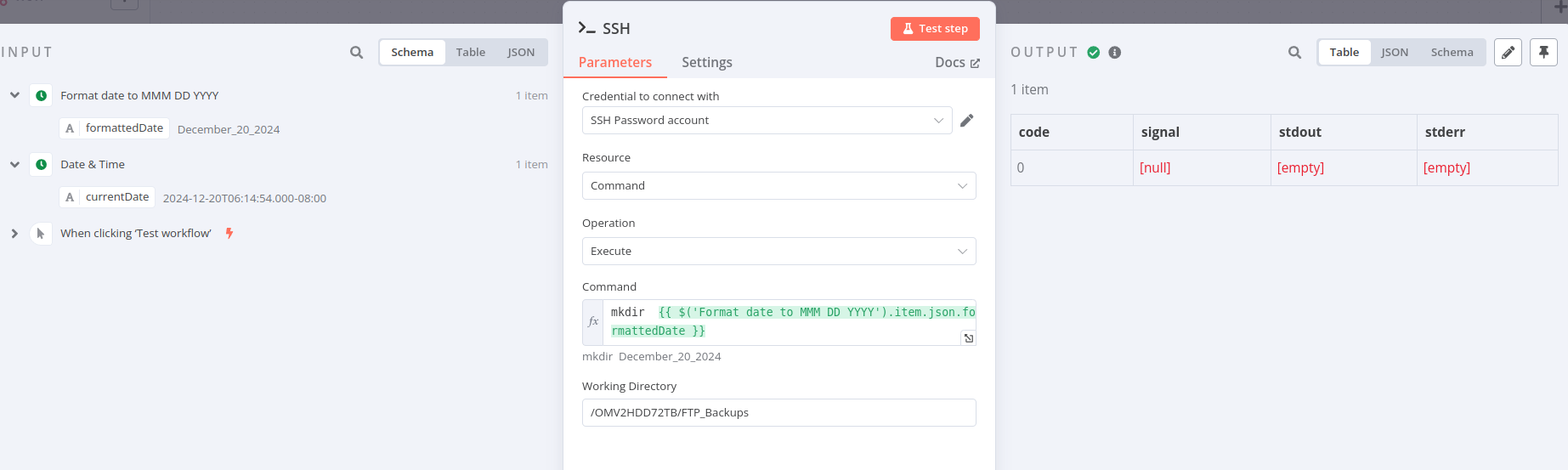Screen dimensions: 1568x470
Task: Click the Date & Time node clock icon
Action: point(41,164)
